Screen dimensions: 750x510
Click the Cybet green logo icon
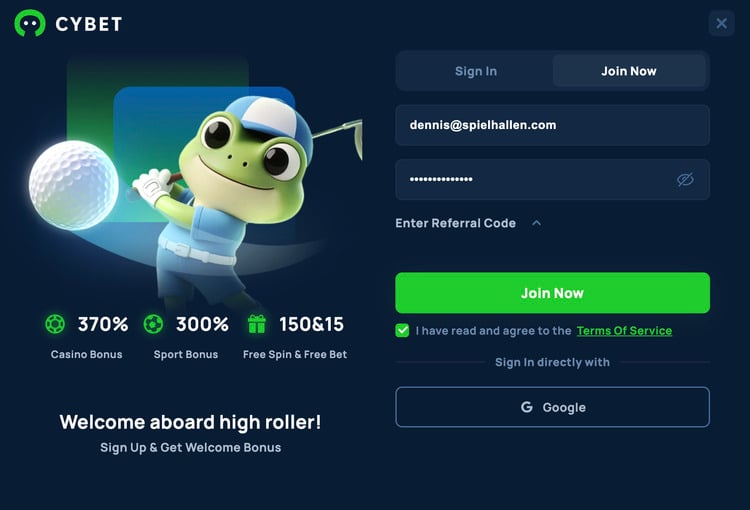30,23
